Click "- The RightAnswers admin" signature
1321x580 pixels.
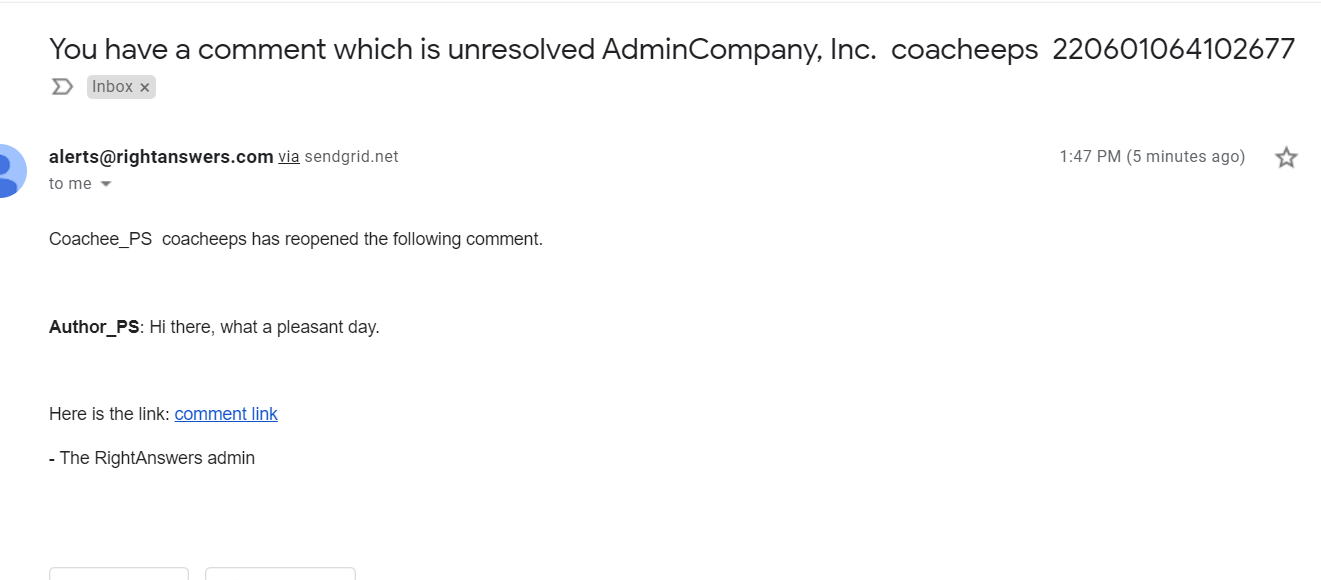[152, 458]
